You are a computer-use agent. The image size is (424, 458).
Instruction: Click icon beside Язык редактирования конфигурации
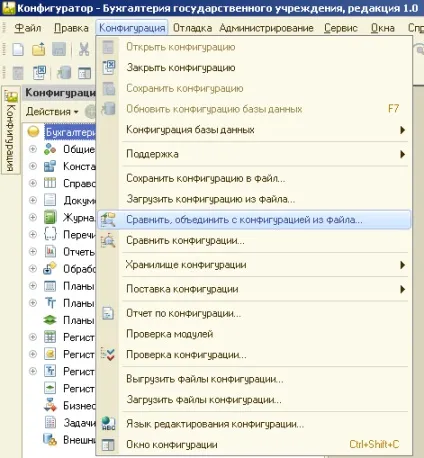109,424
